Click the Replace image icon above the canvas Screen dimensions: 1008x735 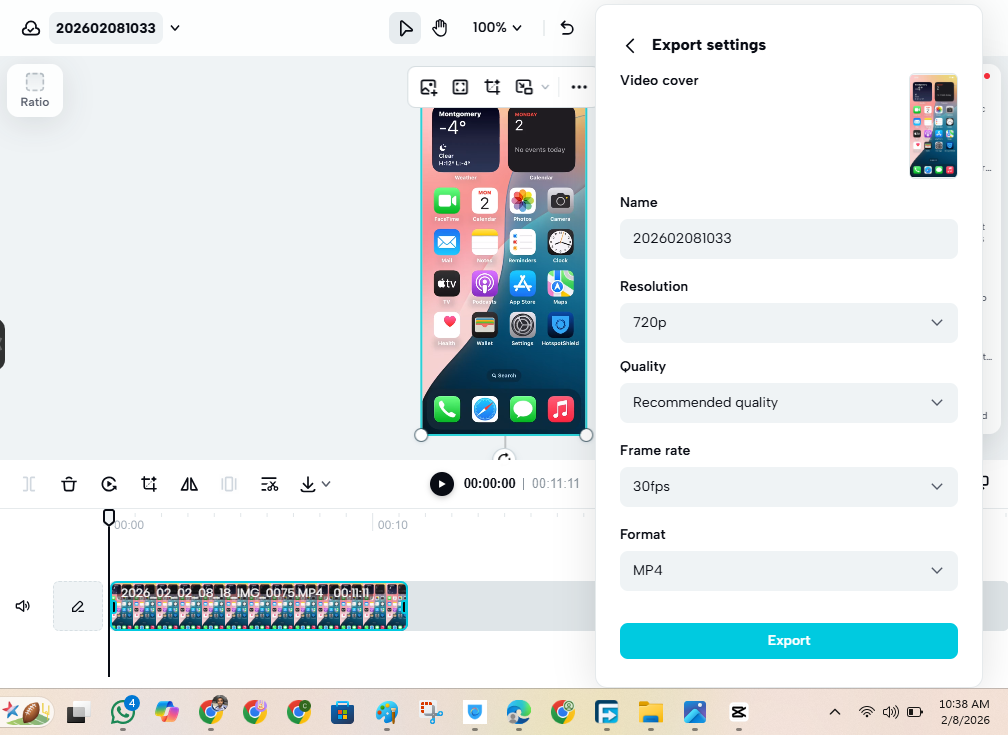[428, 87]
